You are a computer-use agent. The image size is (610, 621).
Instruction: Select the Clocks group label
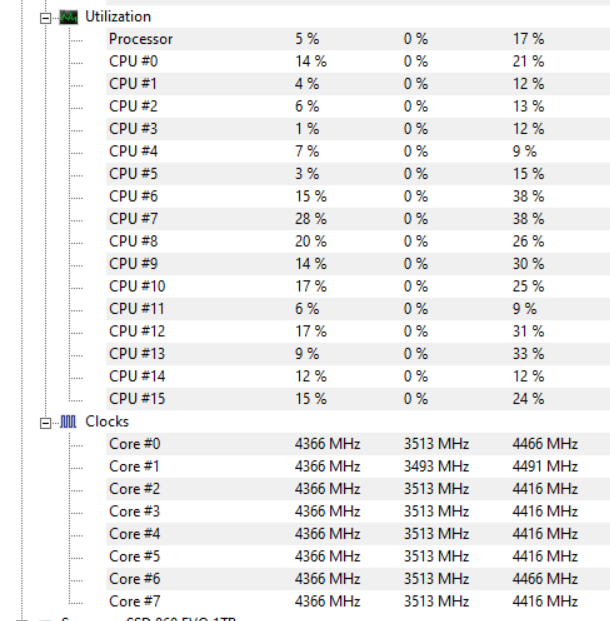[x=107, y=421]
